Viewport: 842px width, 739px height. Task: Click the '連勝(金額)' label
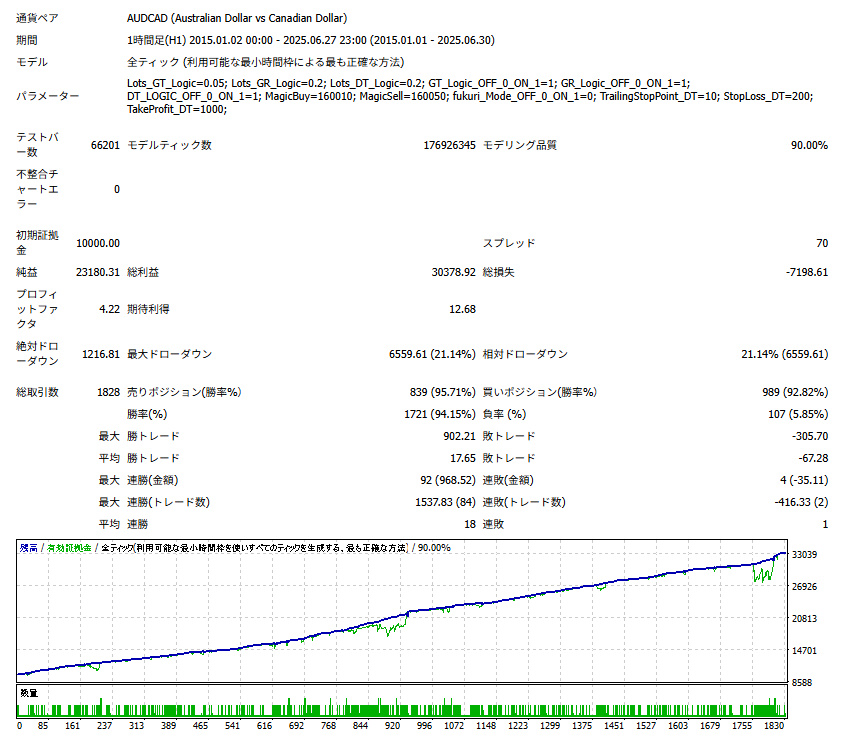pyautogui.click(x=153, y=481)
